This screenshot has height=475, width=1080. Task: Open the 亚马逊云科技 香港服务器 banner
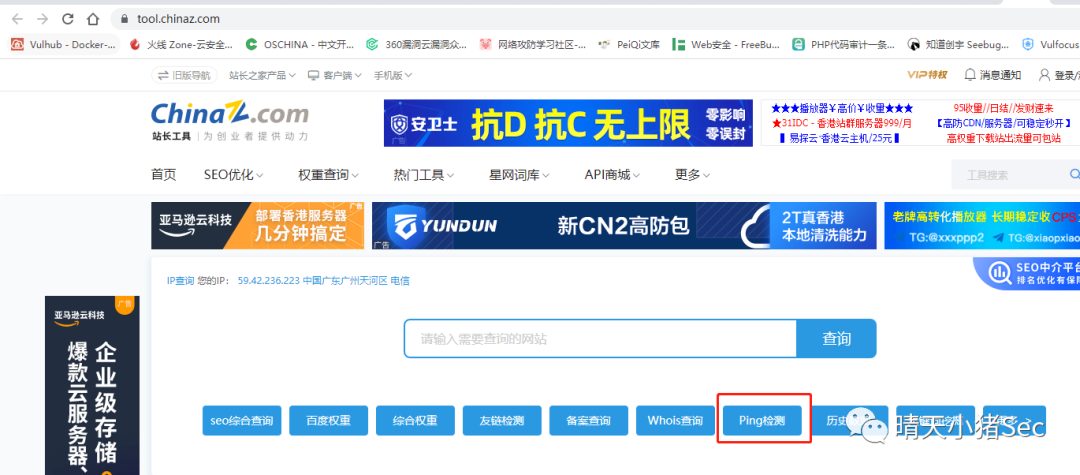[x=258, y=225]
